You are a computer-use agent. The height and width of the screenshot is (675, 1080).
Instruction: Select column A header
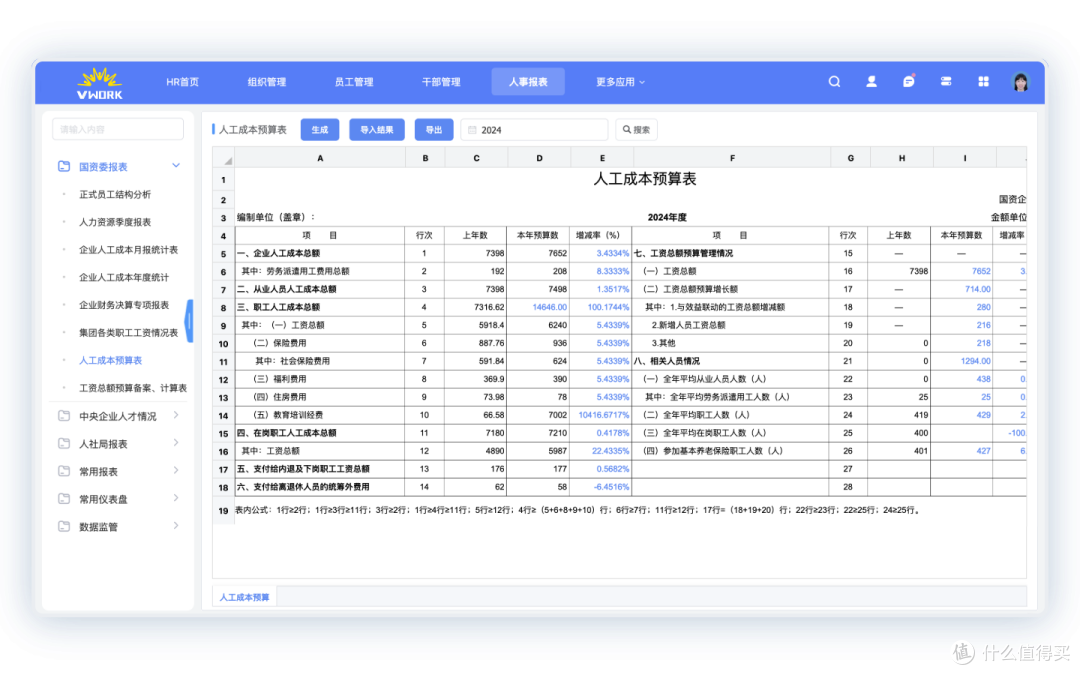tap(320, 158)
